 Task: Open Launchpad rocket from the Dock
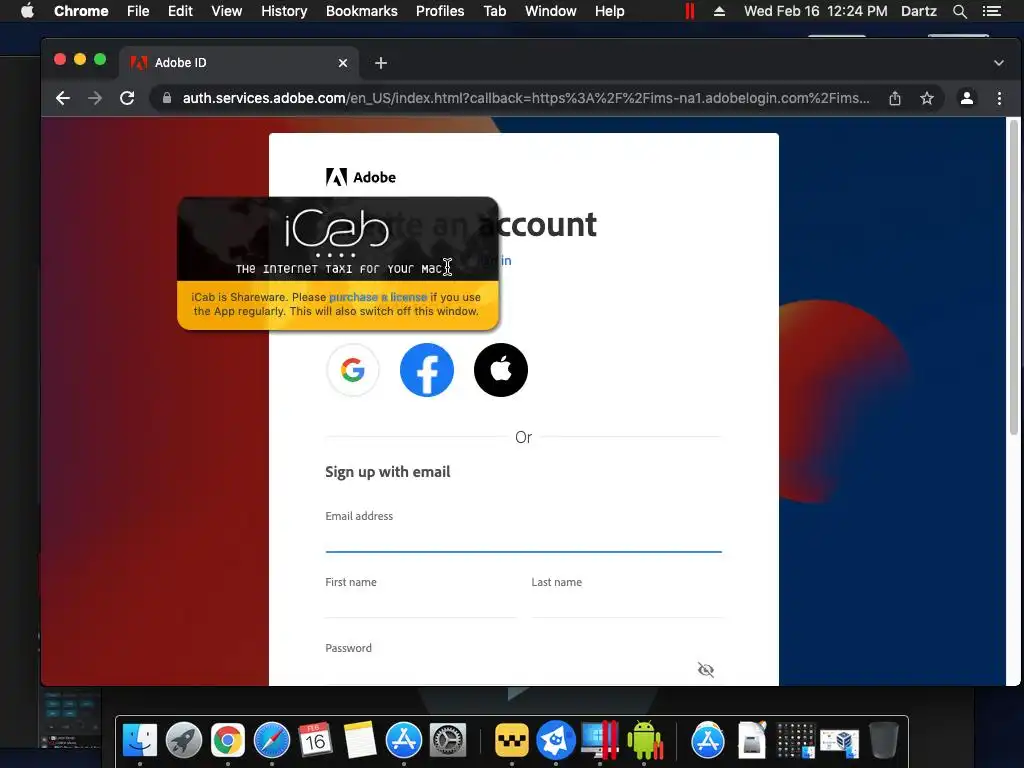[x=184, y=740]
